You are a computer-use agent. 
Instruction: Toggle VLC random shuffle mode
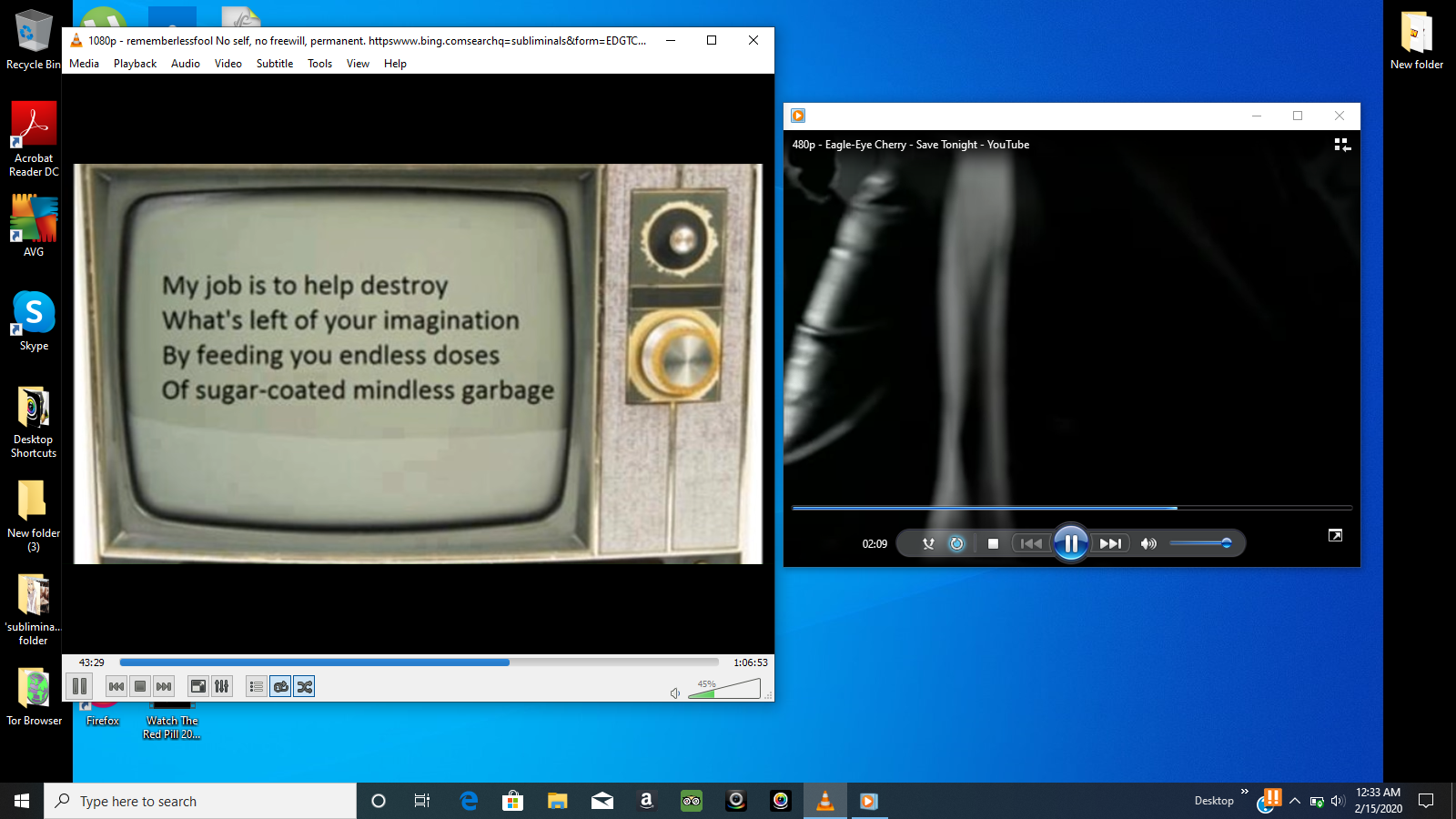[304, 686]
